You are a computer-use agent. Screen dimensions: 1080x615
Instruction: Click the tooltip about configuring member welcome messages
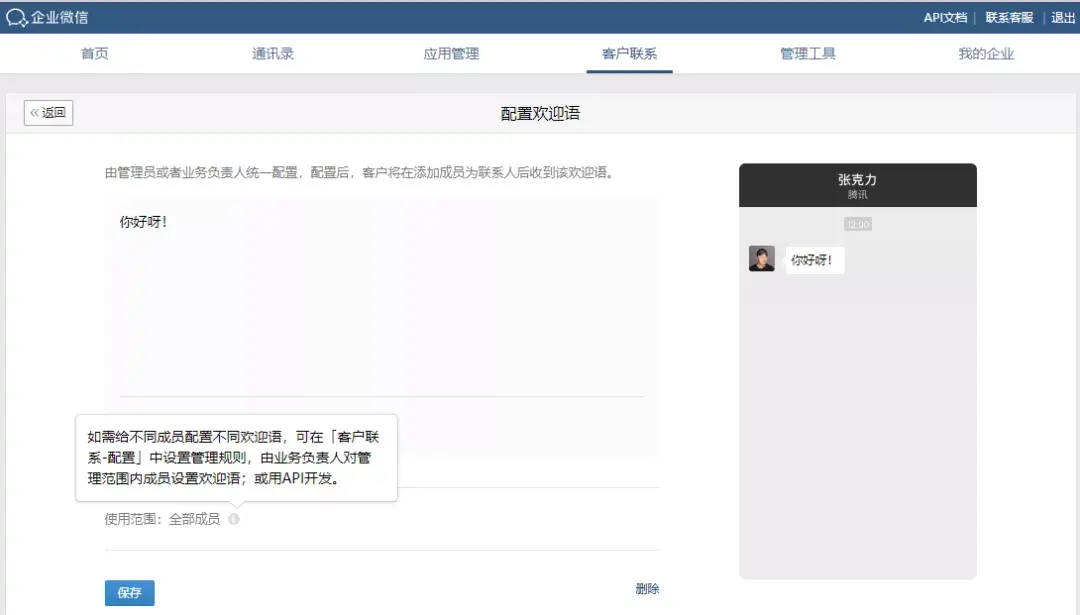click(x=234, y=455)
